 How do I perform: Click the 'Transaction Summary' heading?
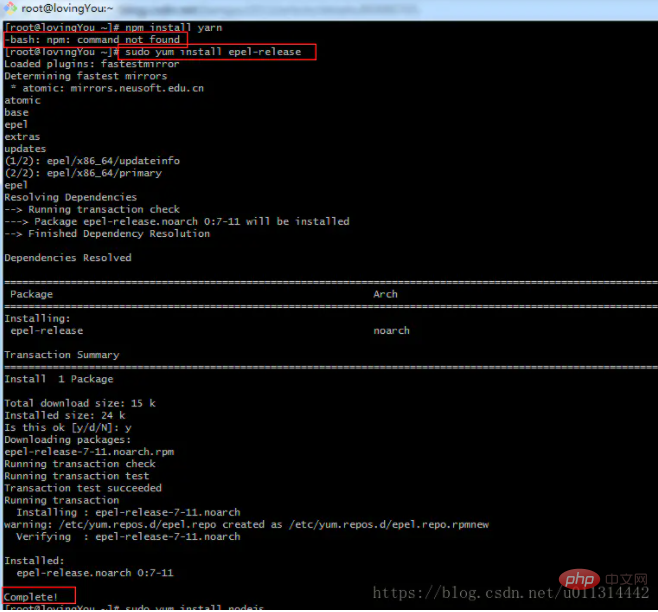click(62, 355)
